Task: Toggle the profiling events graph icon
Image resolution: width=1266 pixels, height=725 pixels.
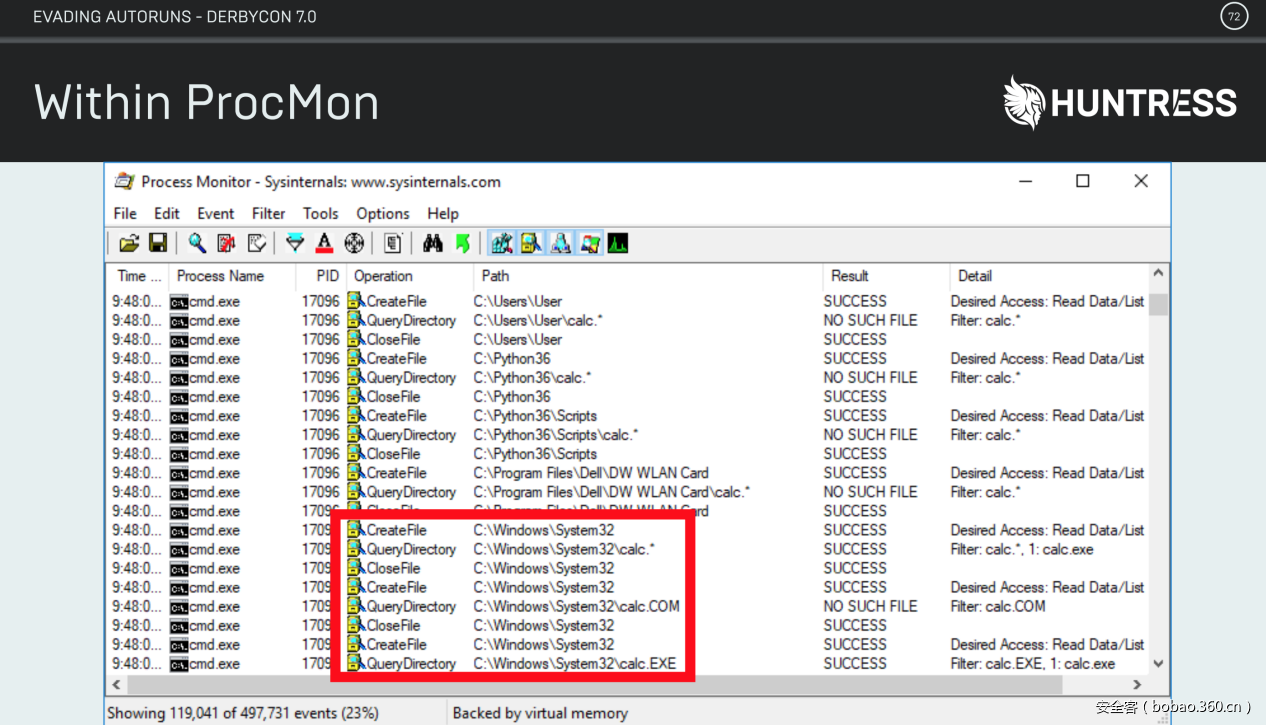Action: tap(618, 243)
